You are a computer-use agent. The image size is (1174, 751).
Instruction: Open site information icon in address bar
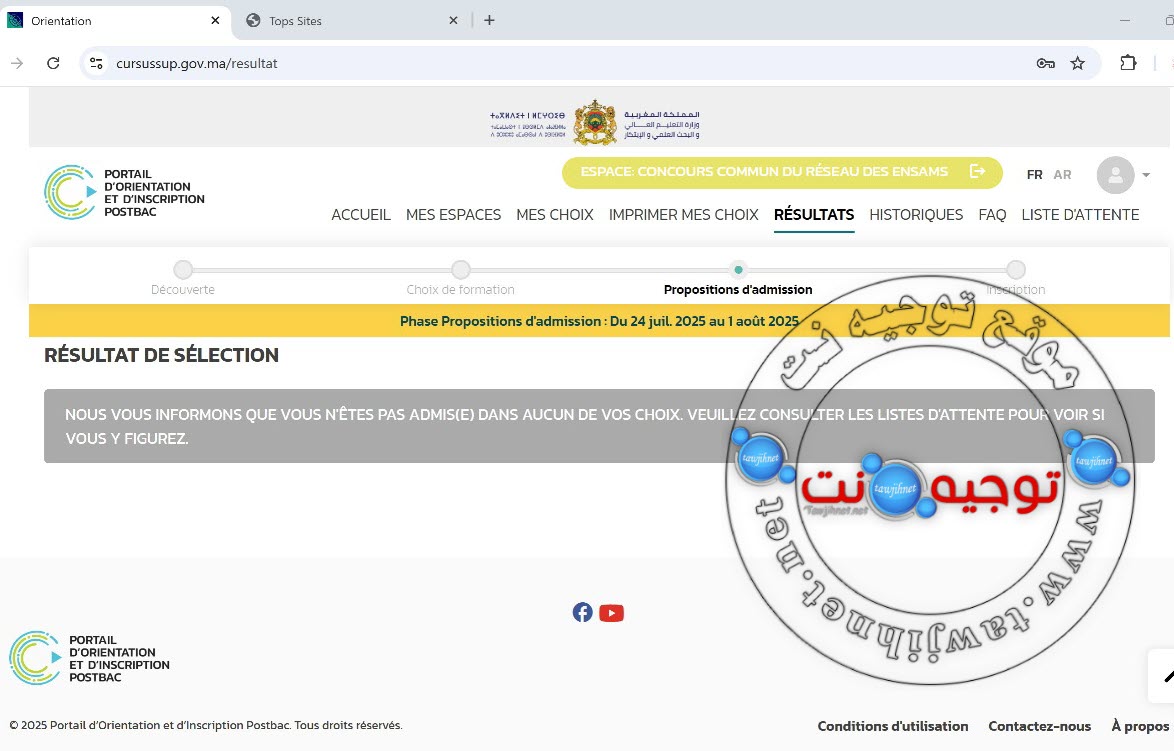coord(97,64)
